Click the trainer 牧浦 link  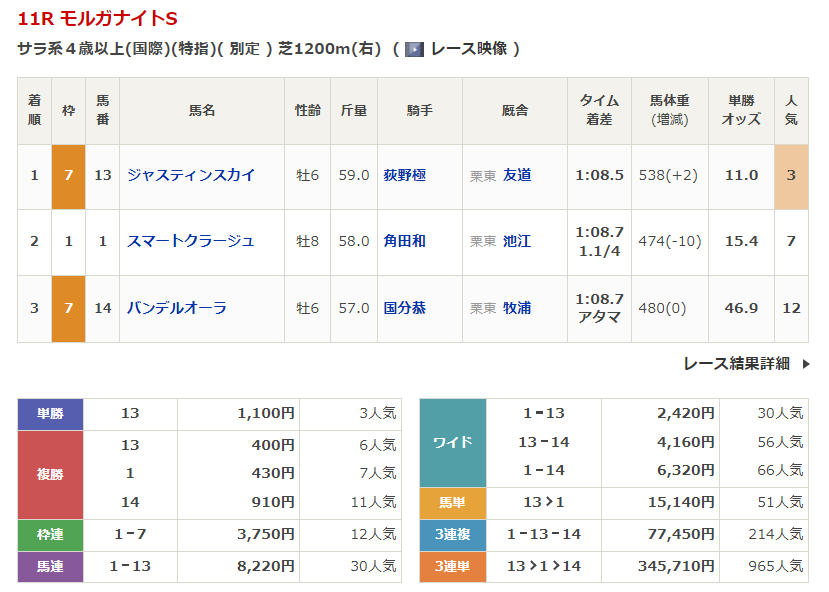[517, 308]
